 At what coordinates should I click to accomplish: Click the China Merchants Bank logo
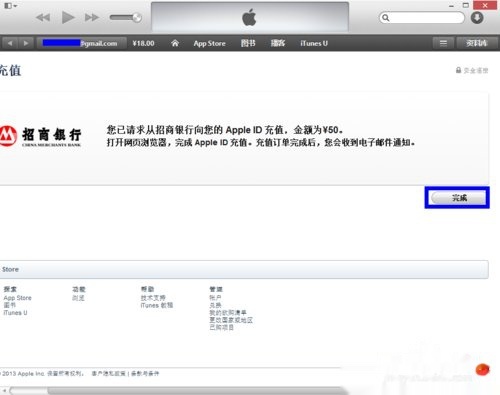click(41, 136)
